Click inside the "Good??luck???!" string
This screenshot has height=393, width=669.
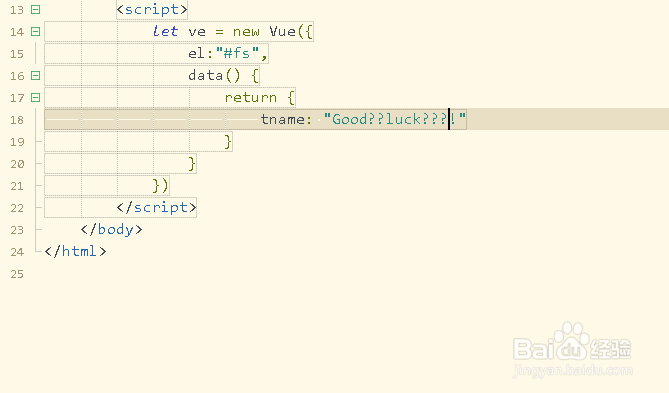tap(395, 119)
